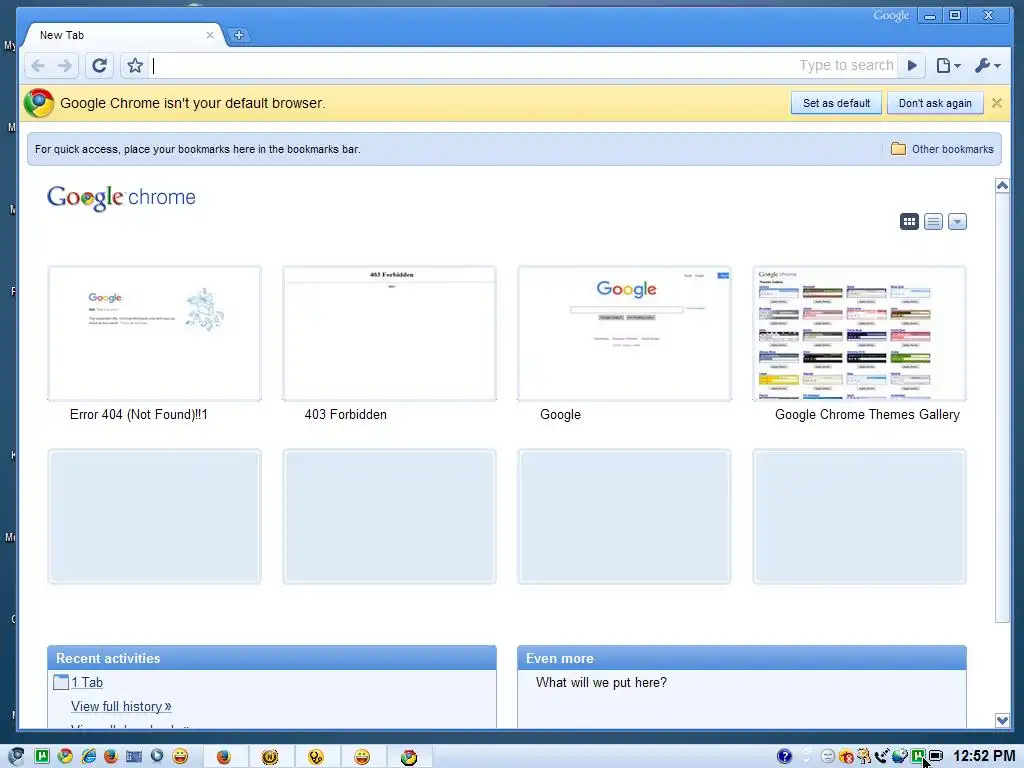Open the 403 Forbidden thumbnail
The height and width of the screenshot is (768, 1024).
tap(389, 333)
